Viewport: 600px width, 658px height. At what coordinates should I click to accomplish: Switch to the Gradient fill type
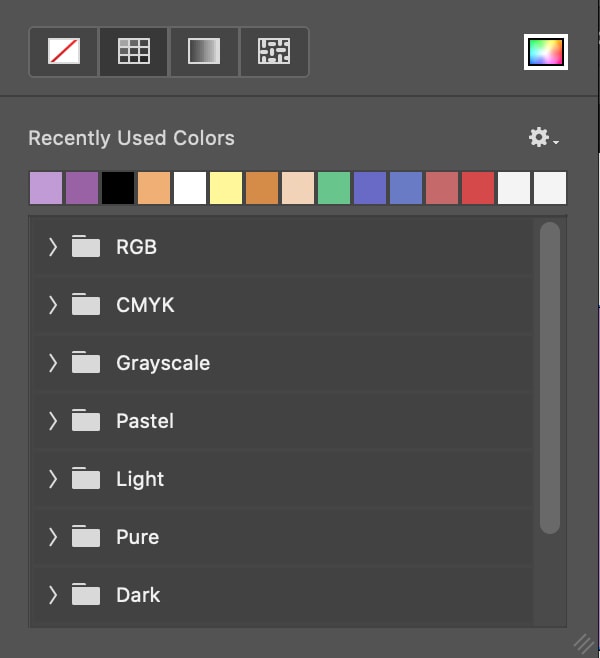204,52
